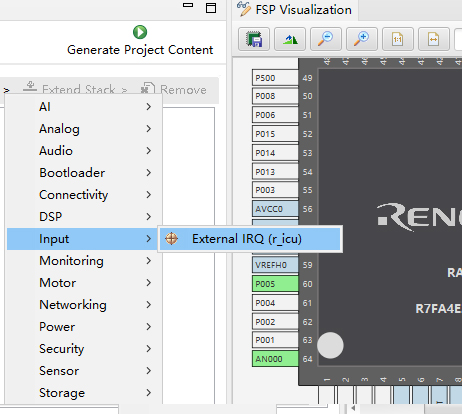Viewport: 462px width, 414px height.
Task: Expand the Security submenu arrow
Action: (149, 349)
